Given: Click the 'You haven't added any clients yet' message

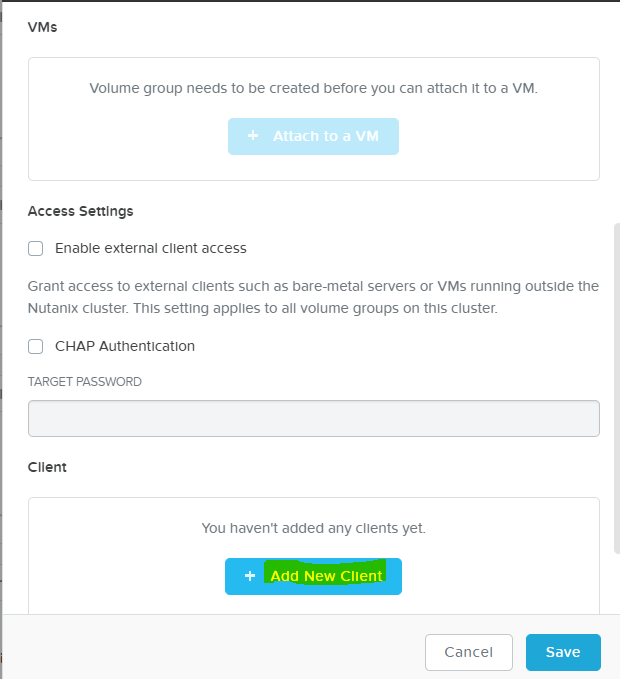Looking at the screenshot, I should [x=313, y=527].
